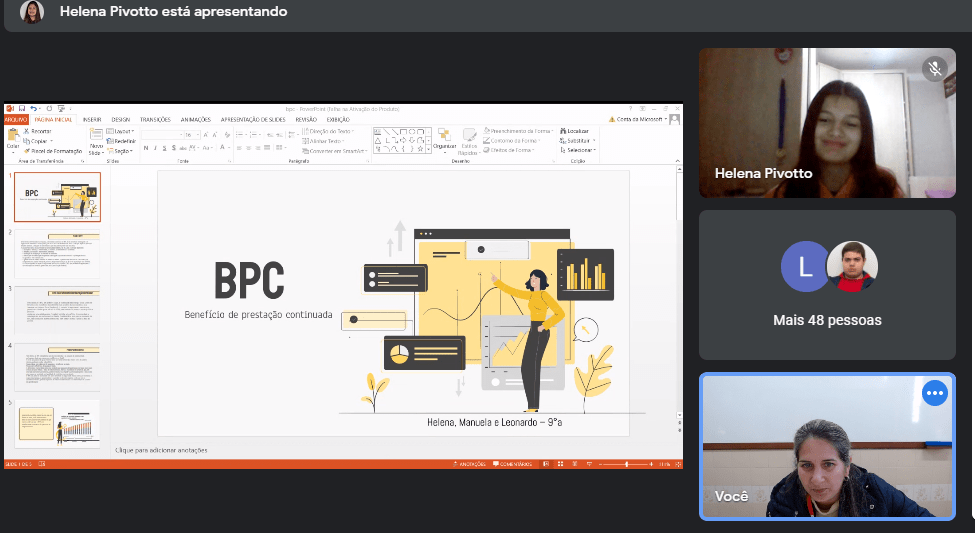Expand the Layout dropdown
Viewport: 975px width, 533px height.
(122, 131)
